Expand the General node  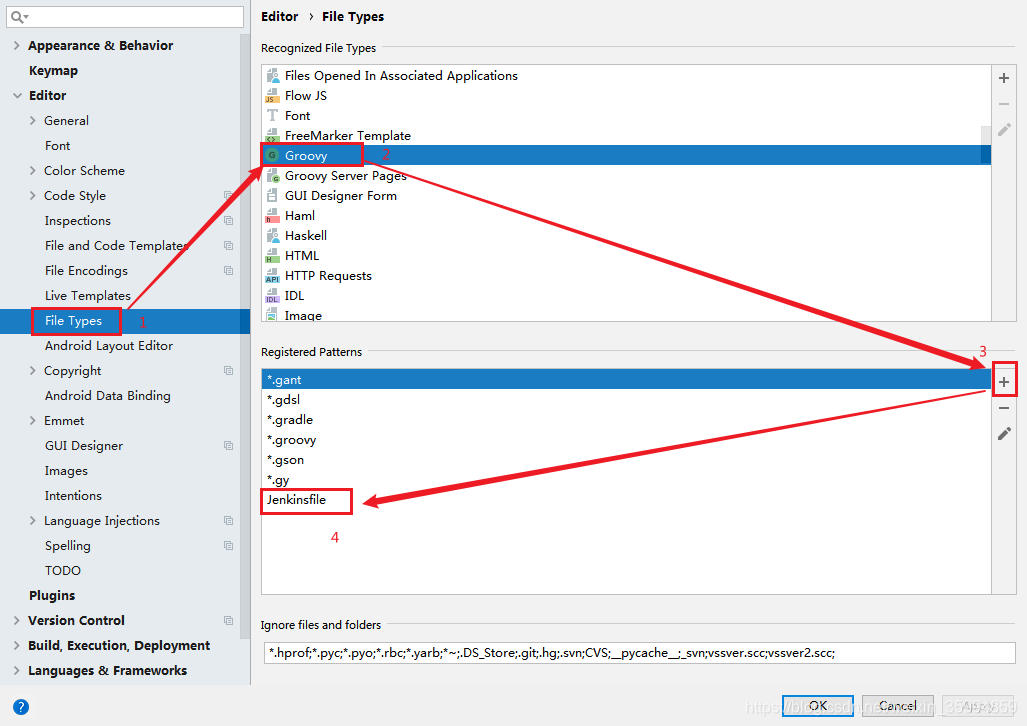pyautogui.click(x=33, y=121)
